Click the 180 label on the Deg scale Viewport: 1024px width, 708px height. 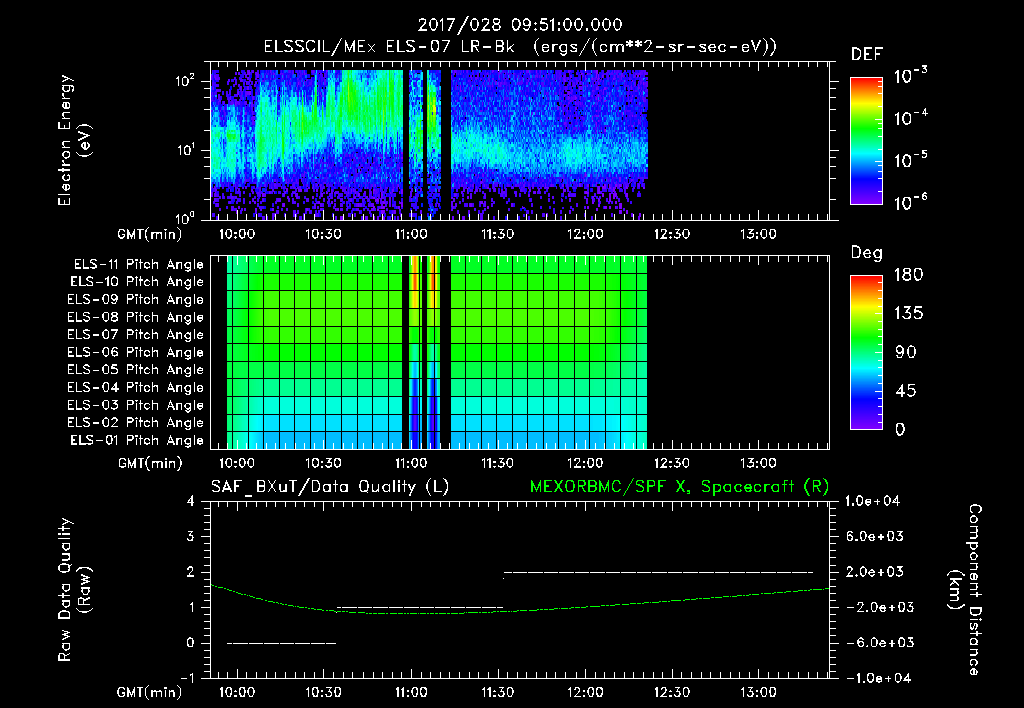[909, 275]
